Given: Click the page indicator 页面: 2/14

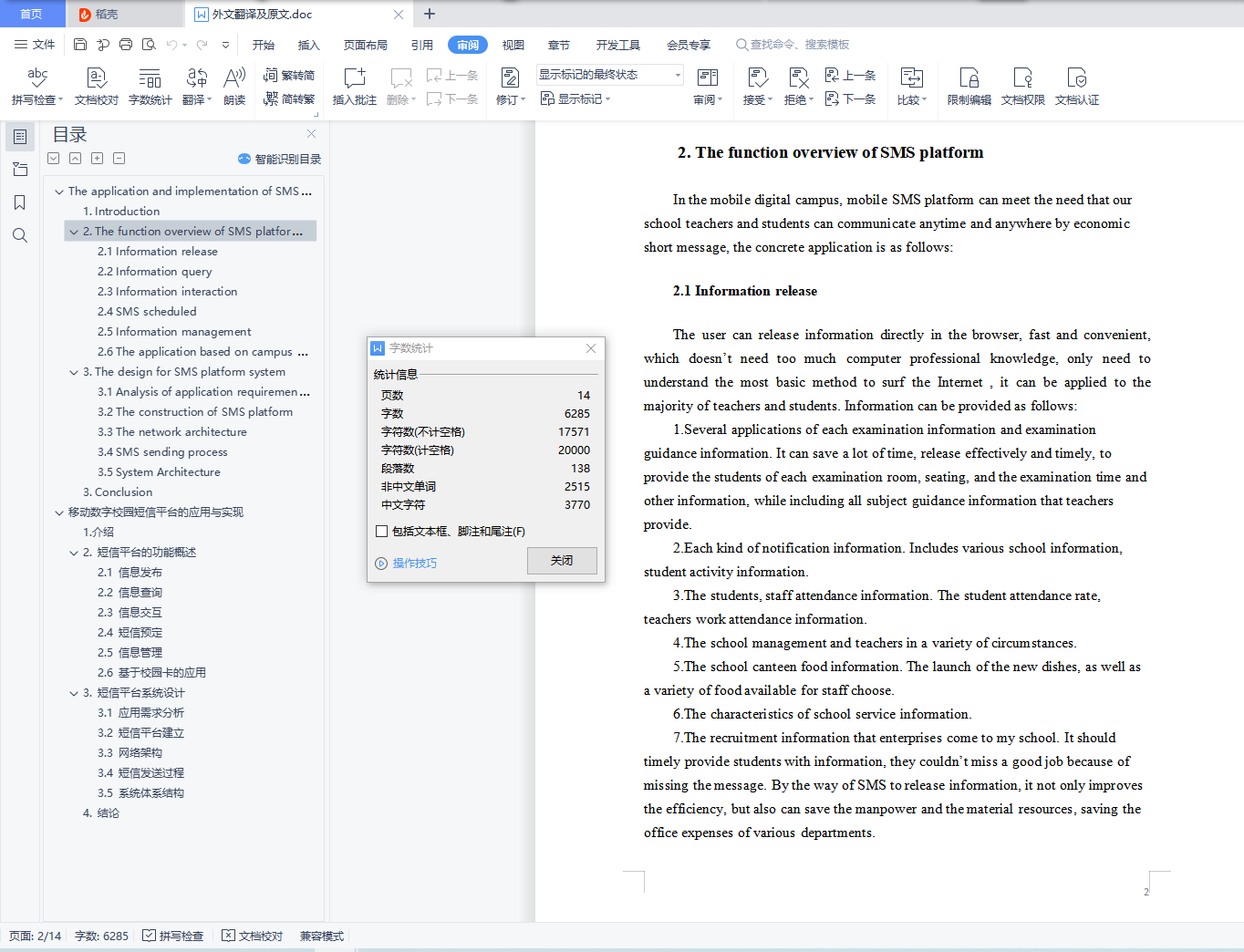Looking at the screenshot, I should [35, 936].
